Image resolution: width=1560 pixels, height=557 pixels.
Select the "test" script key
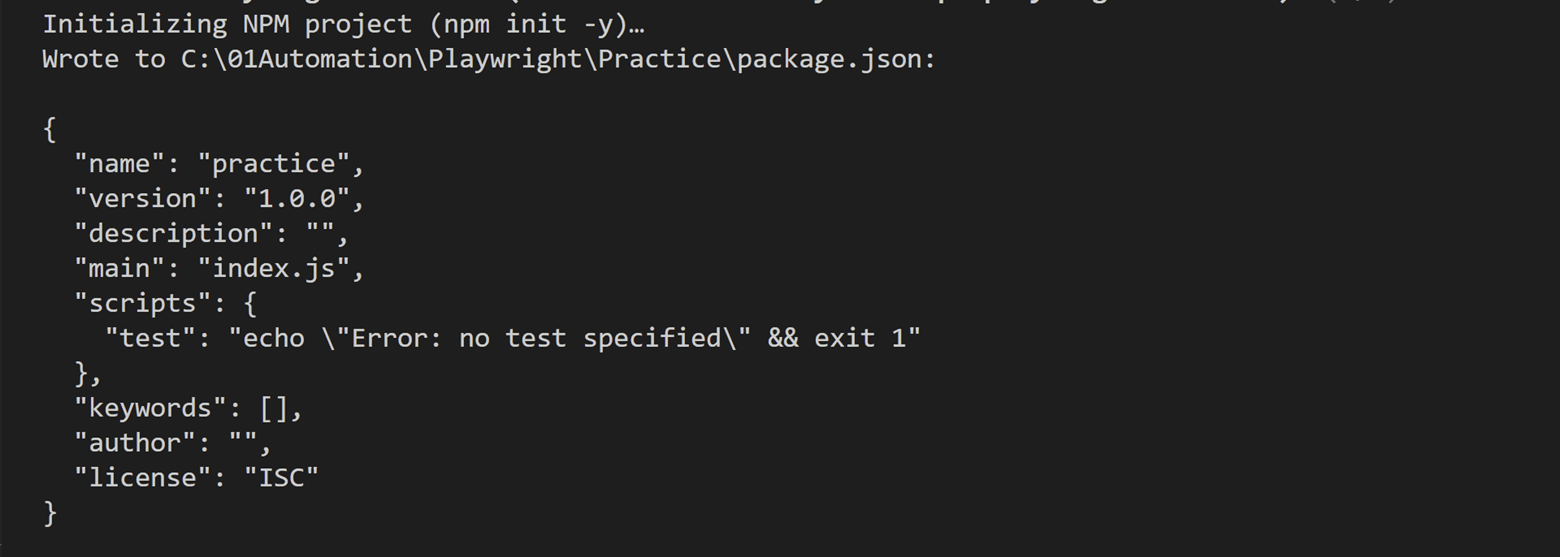pos(151,339)
